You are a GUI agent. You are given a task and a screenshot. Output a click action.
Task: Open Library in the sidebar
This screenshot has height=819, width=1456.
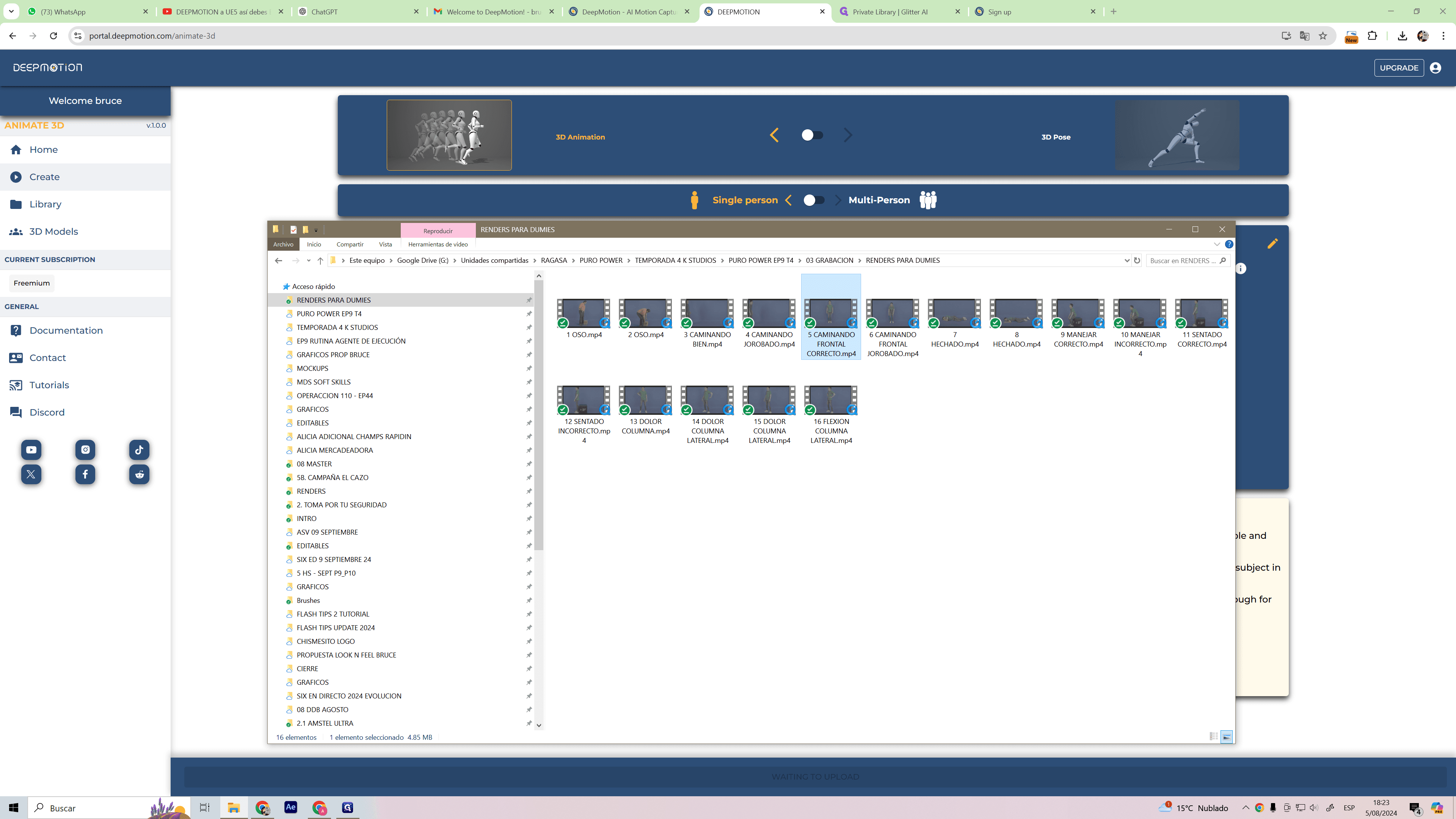85,205
